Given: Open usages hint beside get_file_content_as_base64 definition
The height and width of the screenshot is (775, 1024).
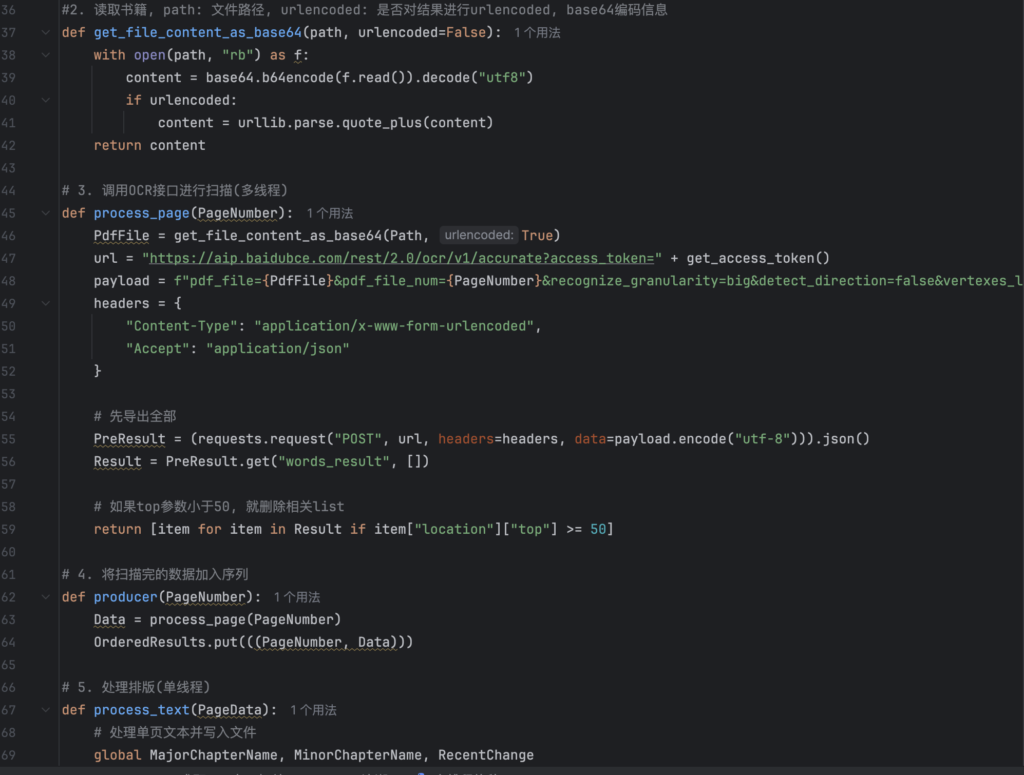Looking at the screenshot, I should tap(536, 33).
